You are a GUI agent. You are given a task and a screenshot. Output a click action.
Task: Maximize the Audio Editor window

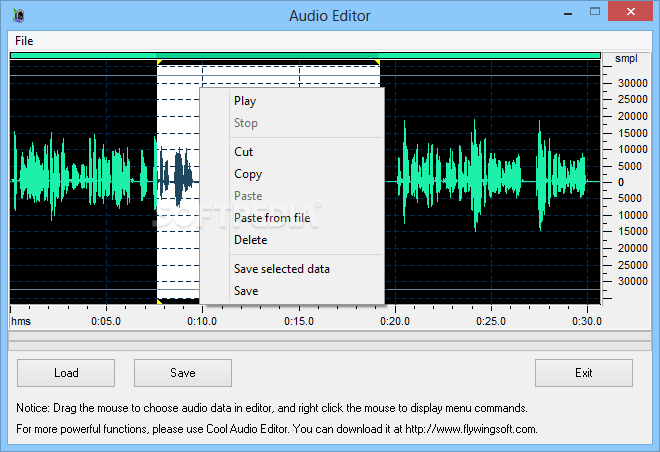click(x=595, y=12)
